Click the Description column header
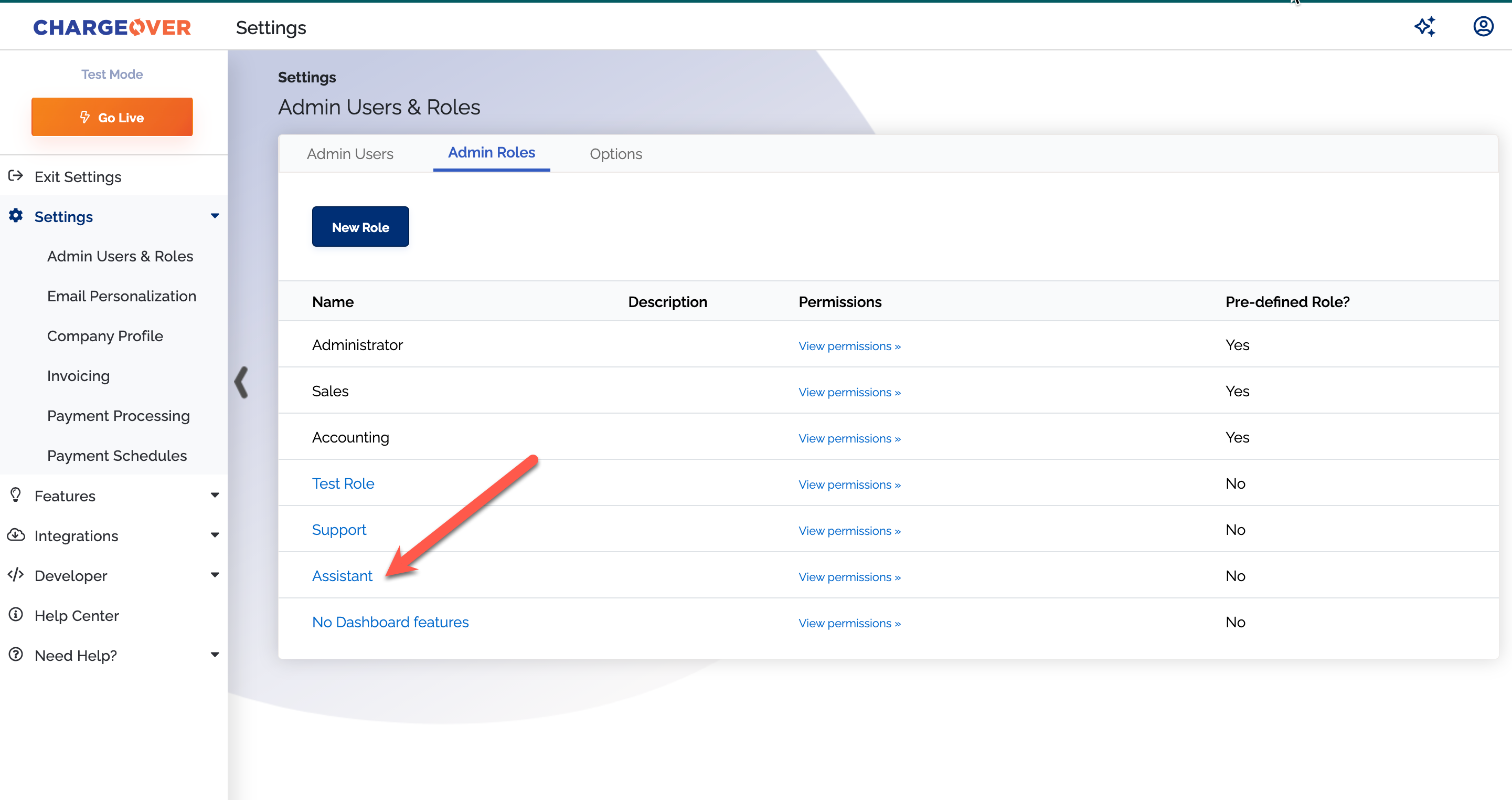Viewport: 1512px width, 800px height. 667,302
